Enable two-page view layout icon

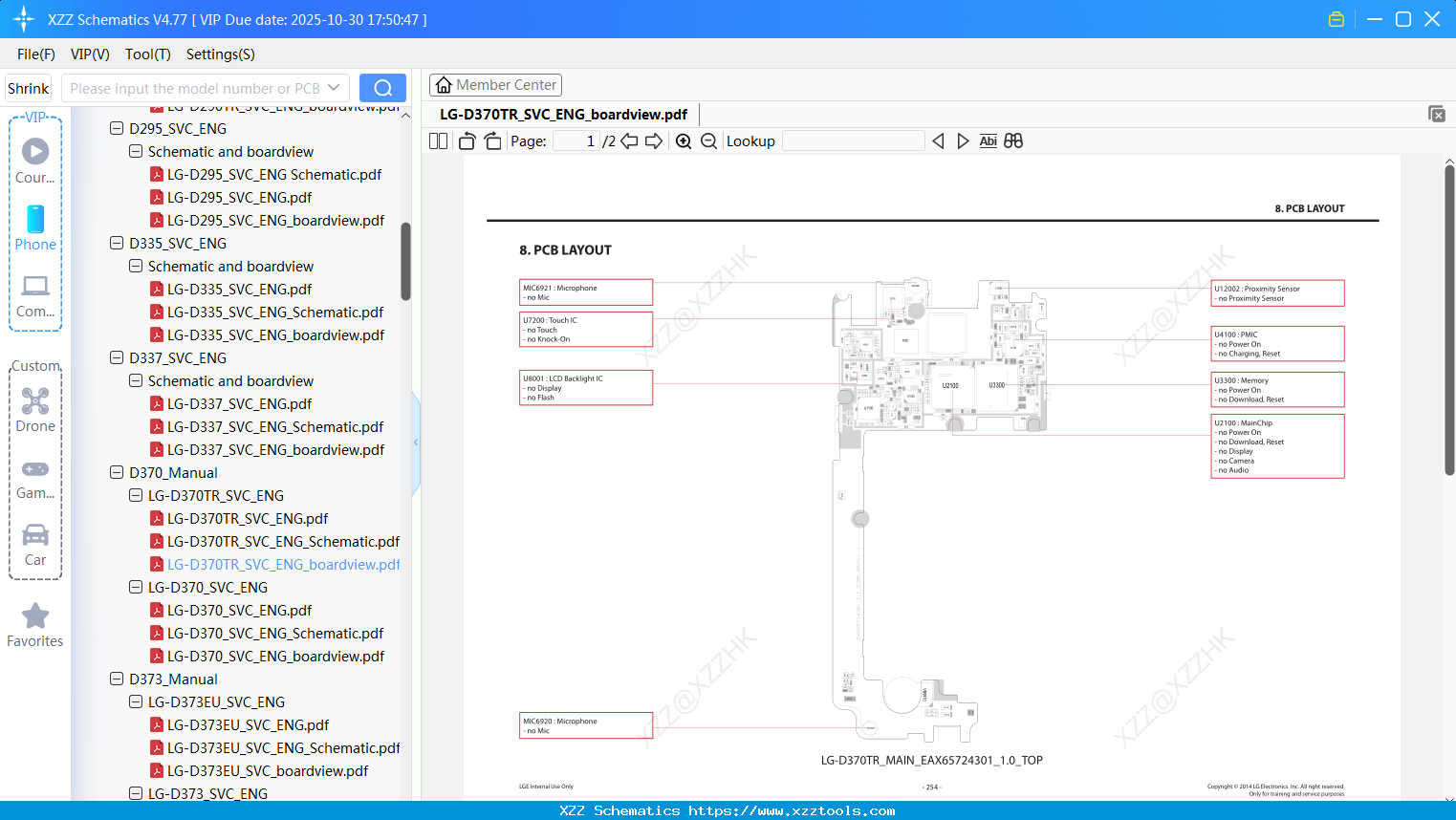tap(437, 140)
